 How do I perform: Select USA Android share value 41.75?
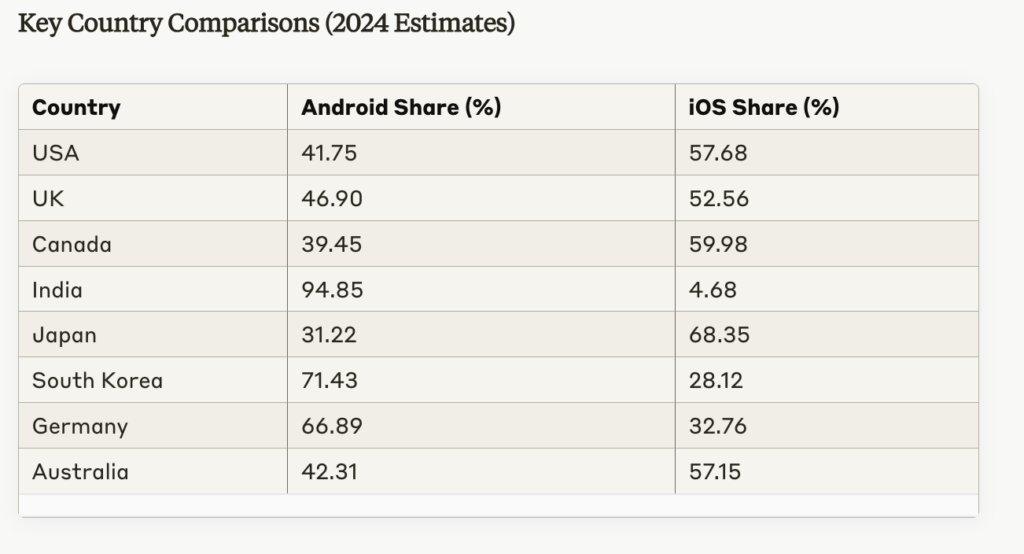click(x=330, y=154)
